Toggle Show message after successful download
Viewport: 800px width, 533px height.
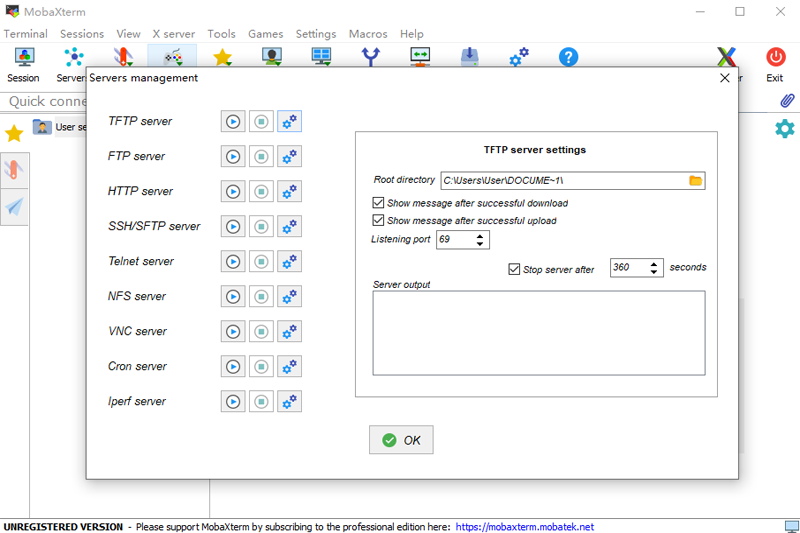point(378,203)
